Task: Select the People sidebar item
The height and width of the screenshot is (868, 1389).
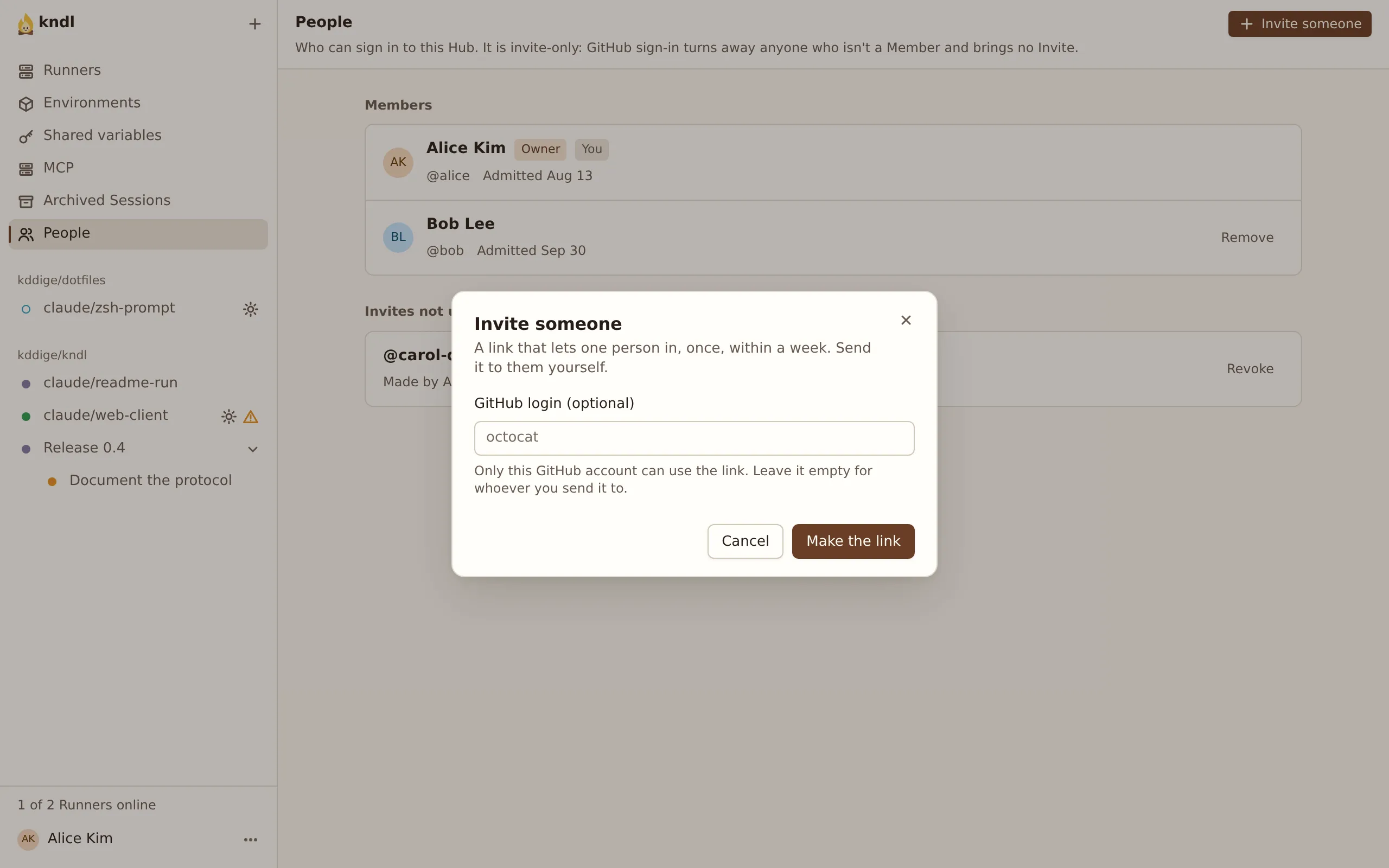Action: click(x=138, y=234)
